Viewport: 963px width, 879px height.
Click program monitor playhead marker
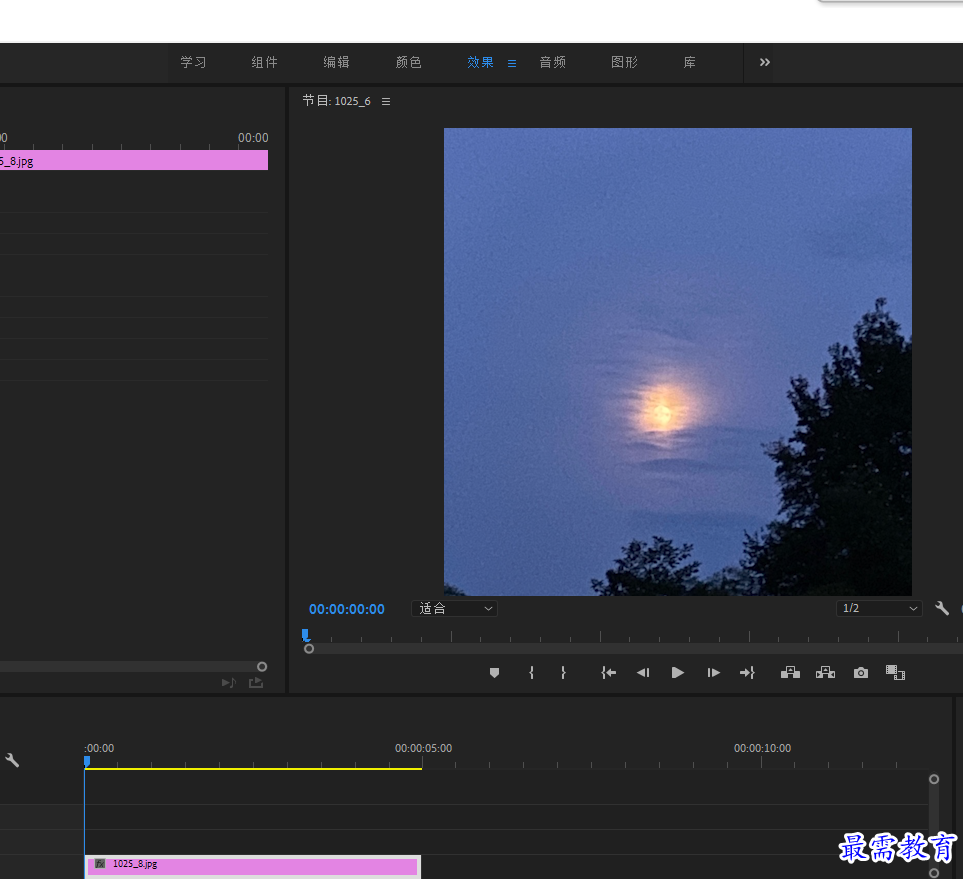pyautogui.click(x=305, y=635)
